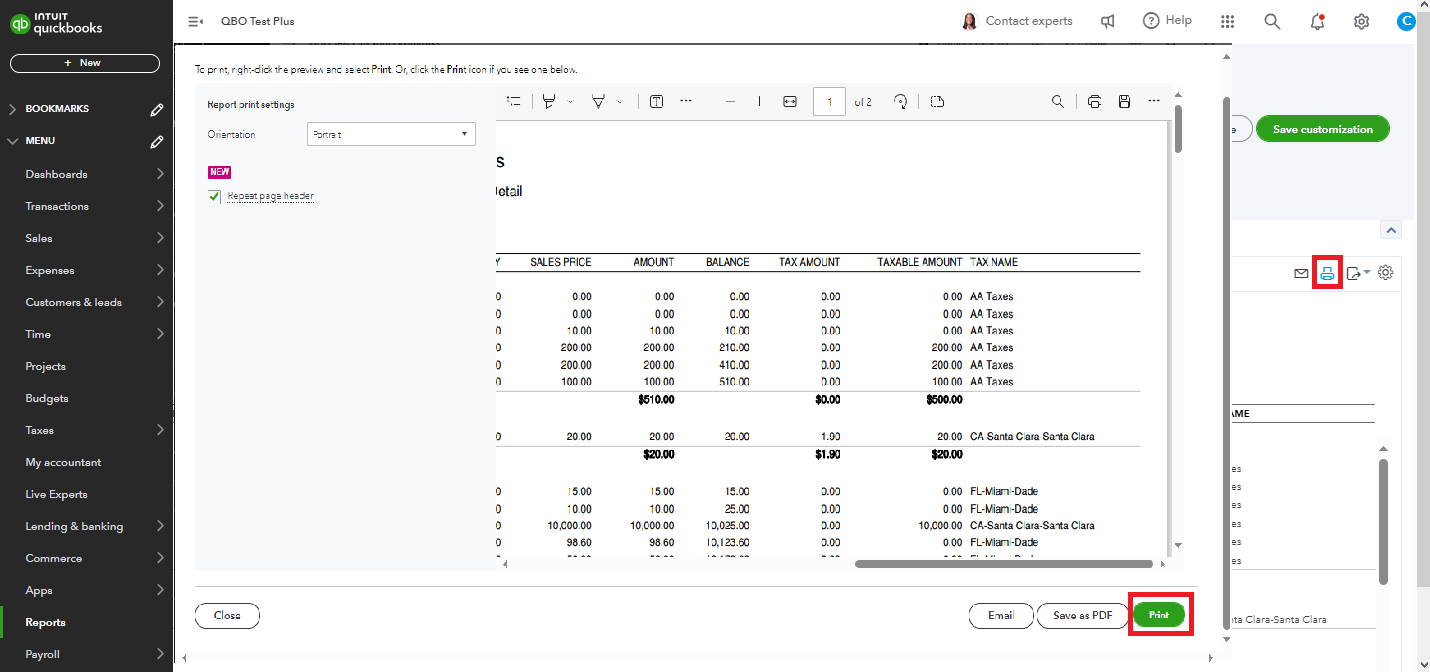Expand the Sales menu chevron

coord(160,238)
